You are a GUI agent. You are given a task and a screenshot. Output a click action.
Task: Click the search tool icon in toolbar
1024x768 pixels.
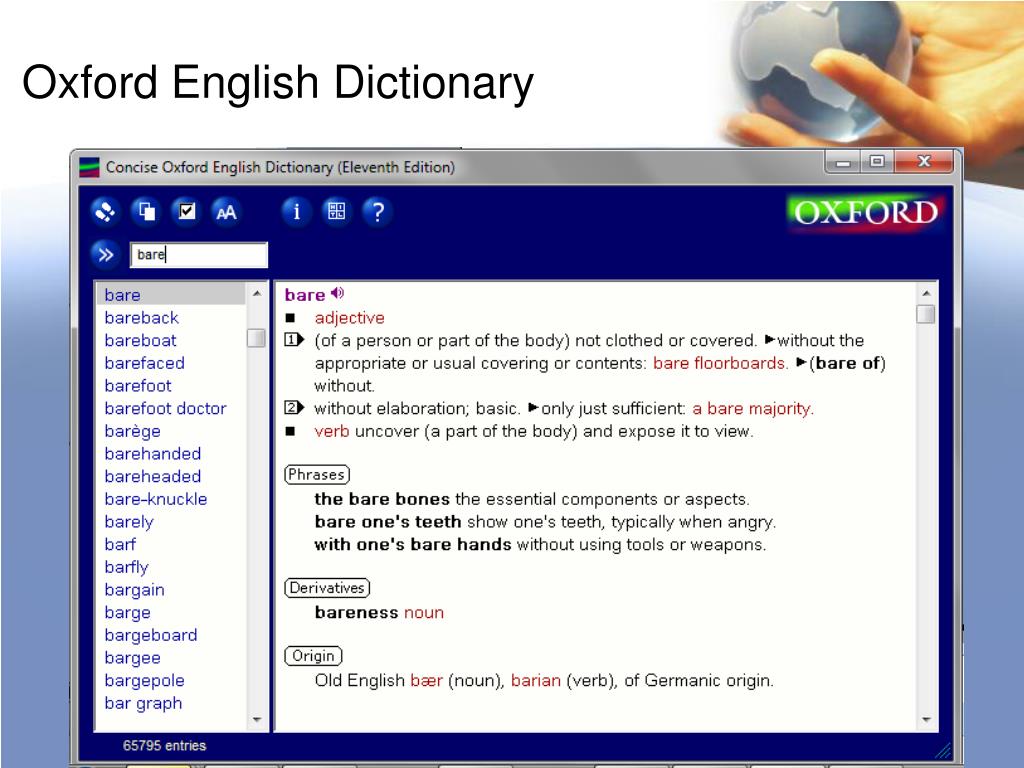click(105, 212)
